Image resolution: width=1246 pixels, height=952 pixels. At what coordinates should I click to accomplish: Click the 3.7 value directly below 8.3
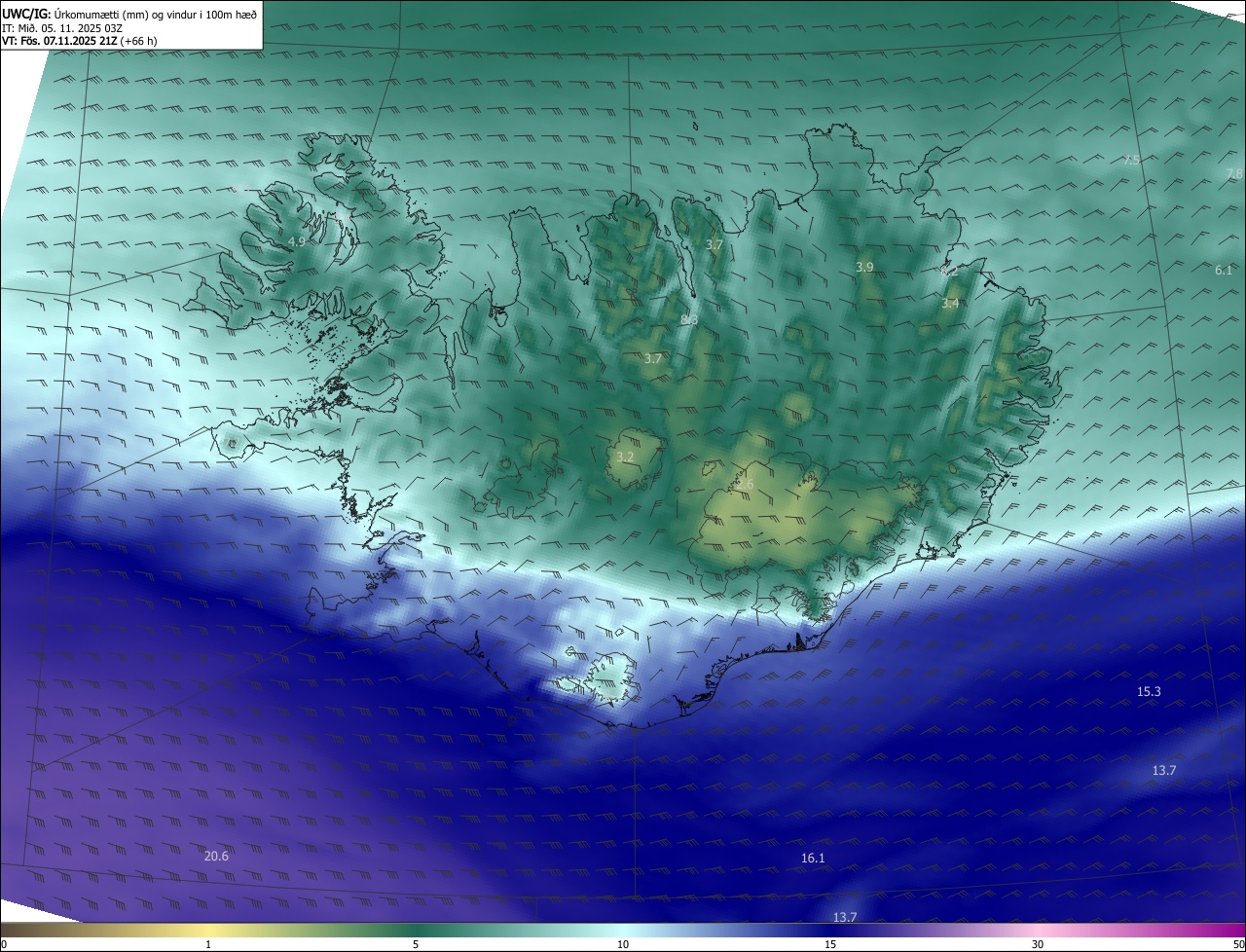pos(652,358)
